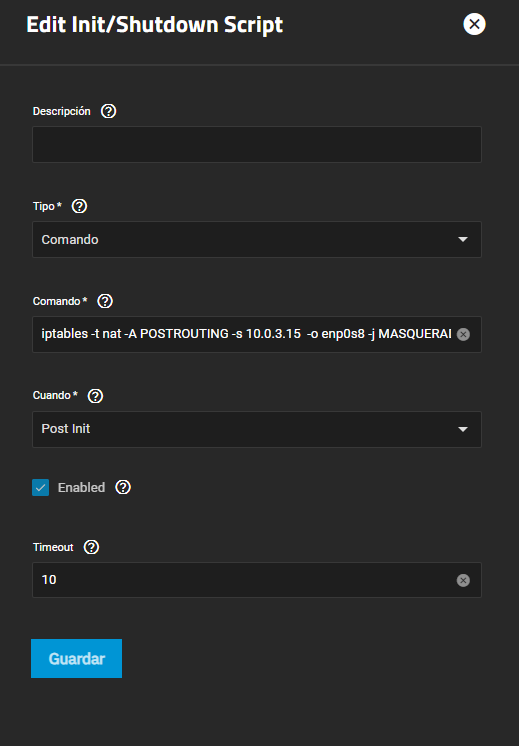Click the Cuando dropdown arrow
The width and height of the screenshot is (519, 746).
click(463, 429)
